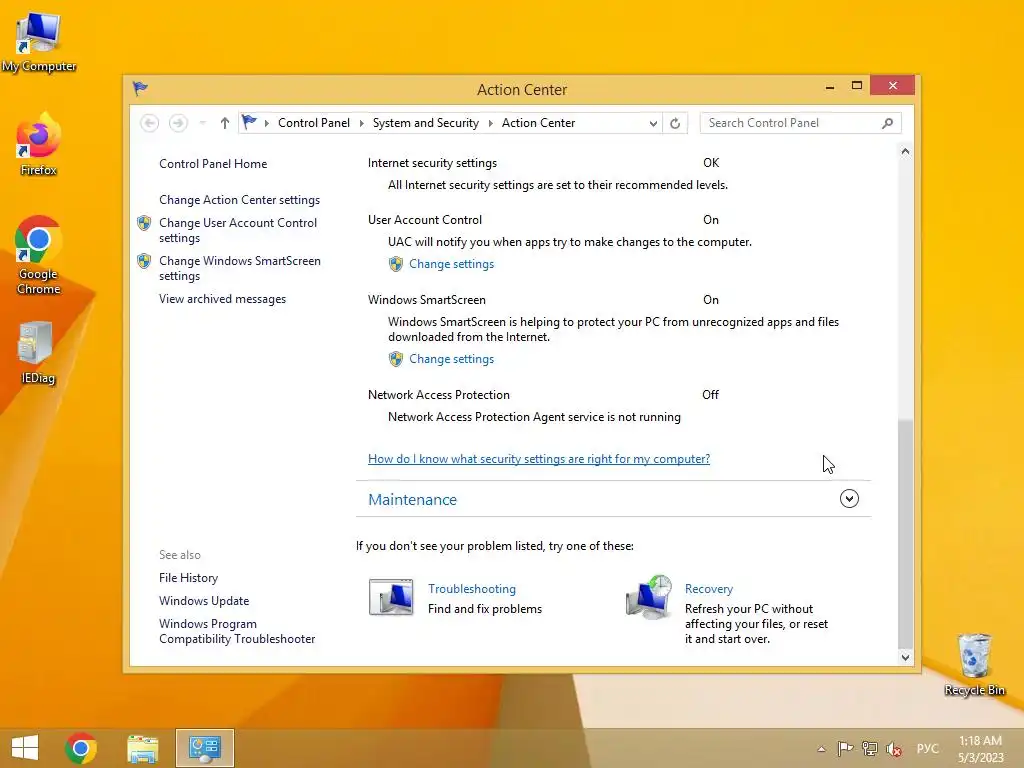Screen dimensions: 1024x768
Task: Click User Account Control 'On' status
Action: 711,220
